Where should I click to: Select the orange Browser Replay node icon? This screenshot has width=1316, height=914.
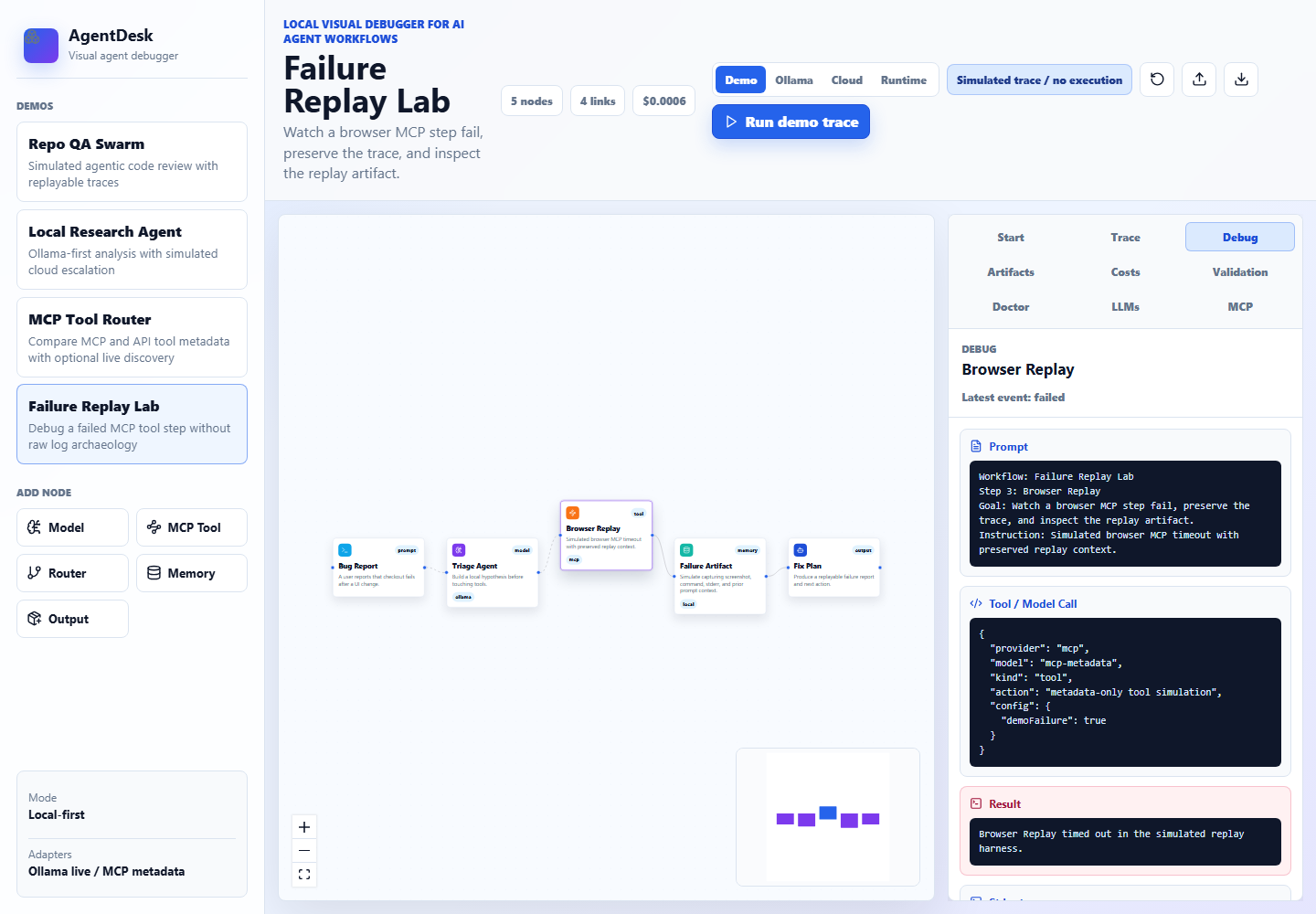[572, 513]
